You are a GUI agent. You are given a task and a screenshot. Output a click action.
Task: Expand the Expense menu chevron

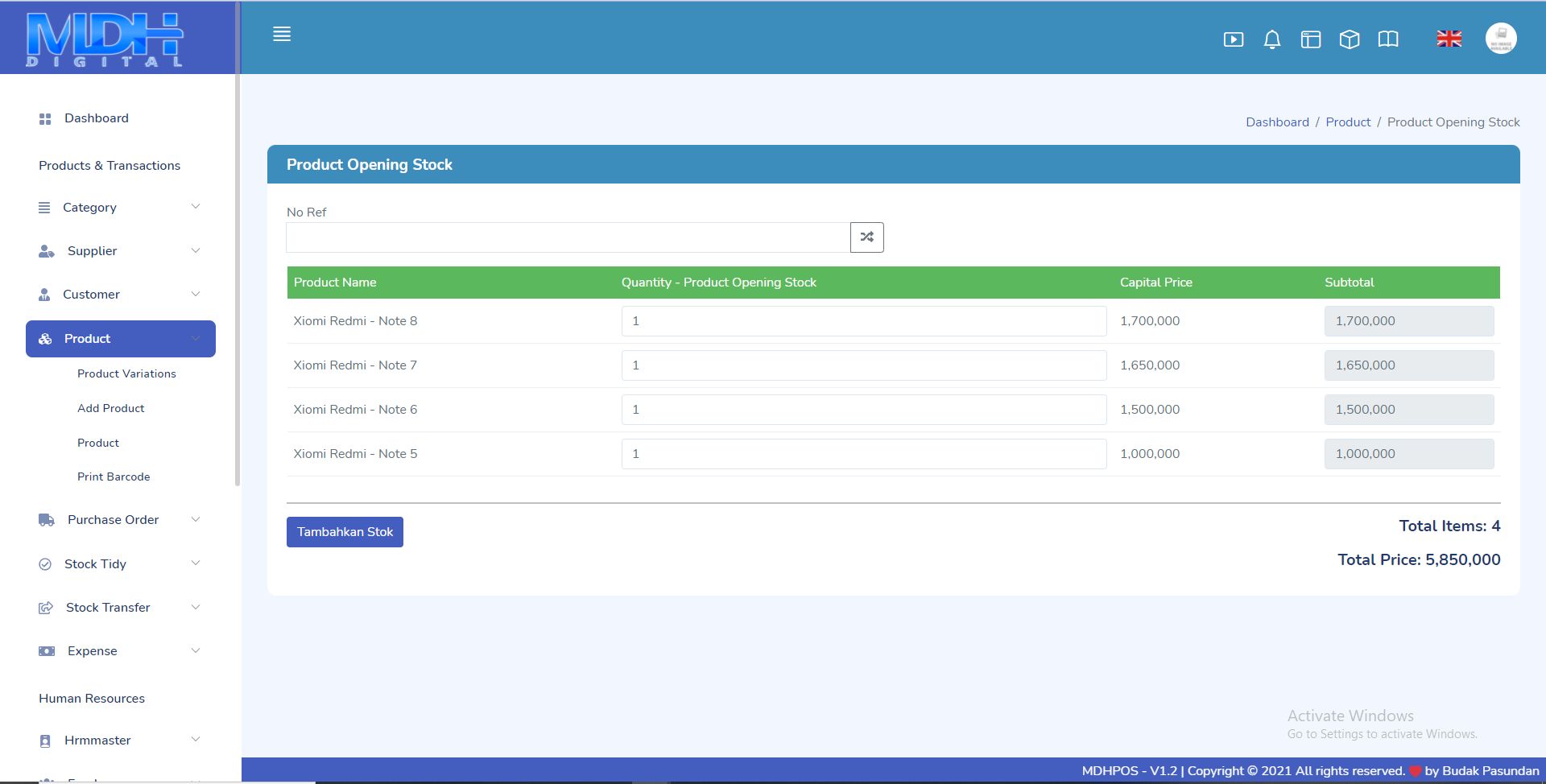(196, 650)
